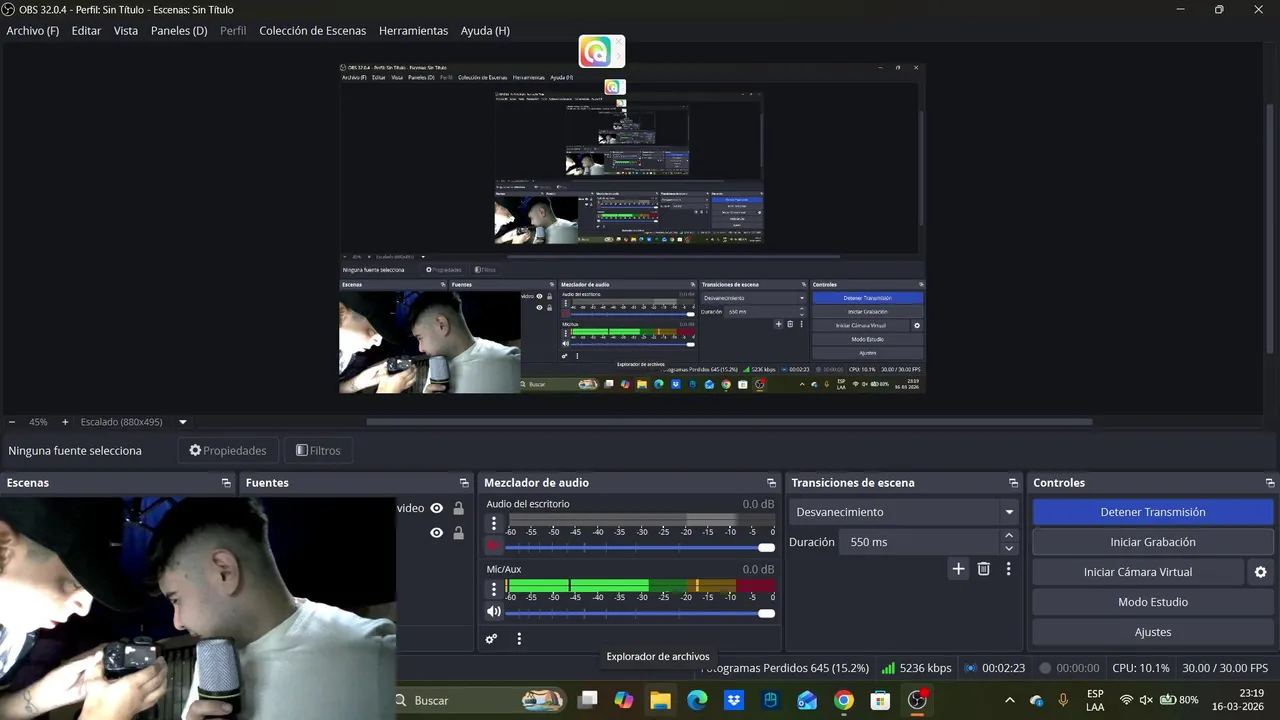
Task: Unmute the Audio del escritorio channel
Action: pos(493,546)
